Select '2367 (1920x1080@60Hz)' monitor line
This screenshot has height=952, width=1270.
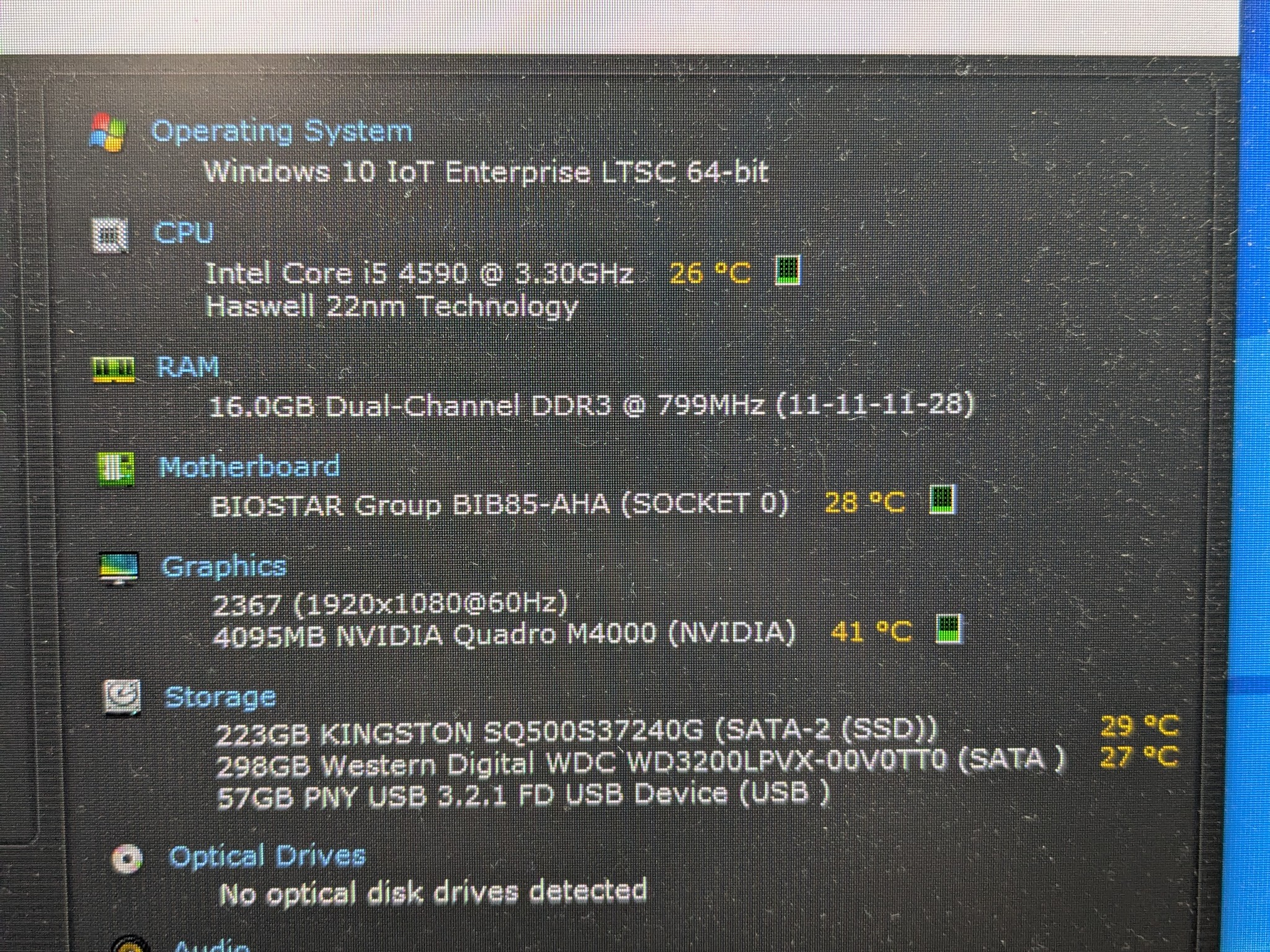(x=390, y=604)
